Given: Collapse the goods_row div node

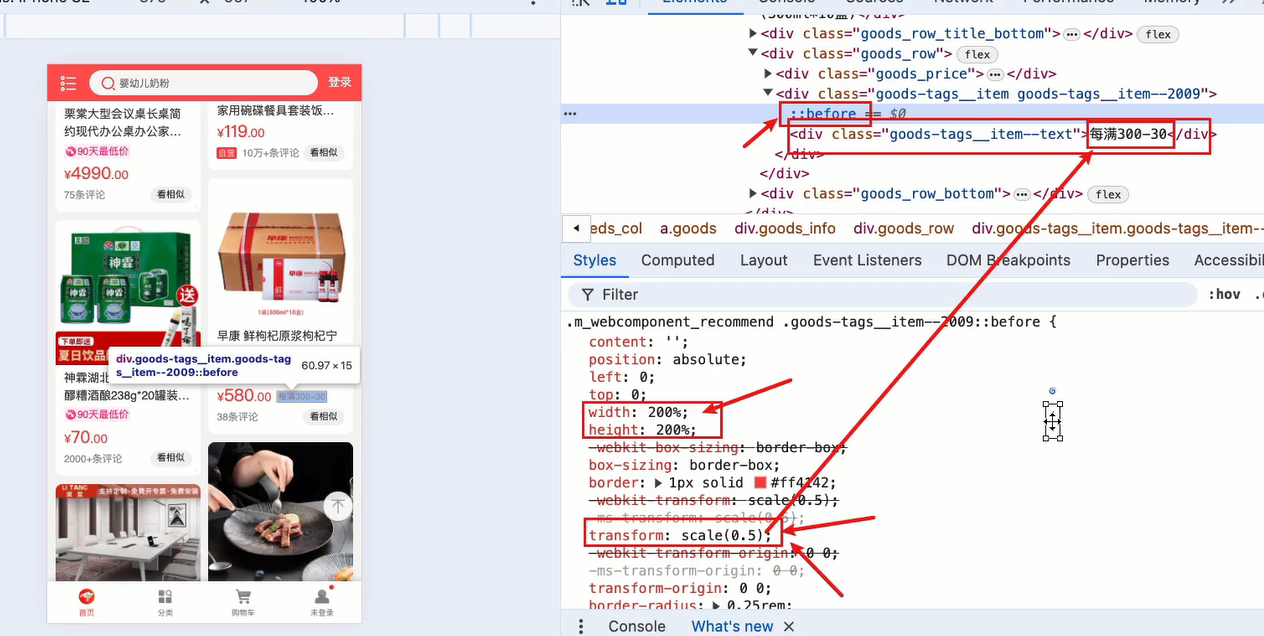Looking at the screenshot, I should (x=753, y=54).
